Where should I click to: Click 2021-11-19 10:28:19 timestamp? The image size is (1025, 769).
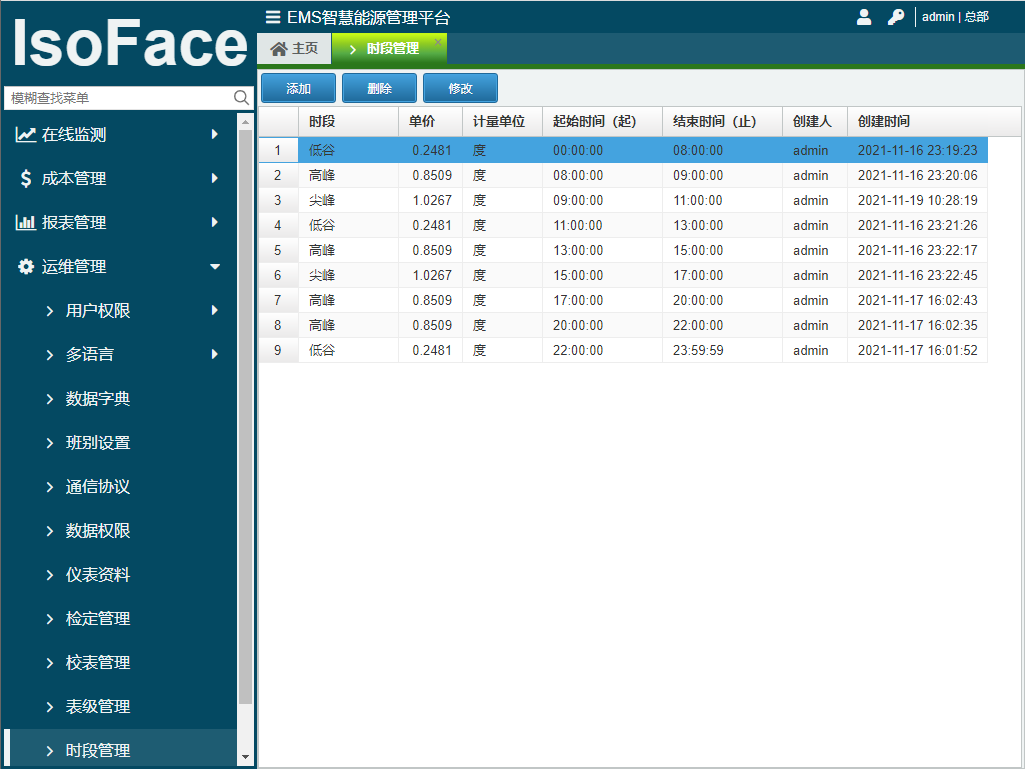(917, 200)
